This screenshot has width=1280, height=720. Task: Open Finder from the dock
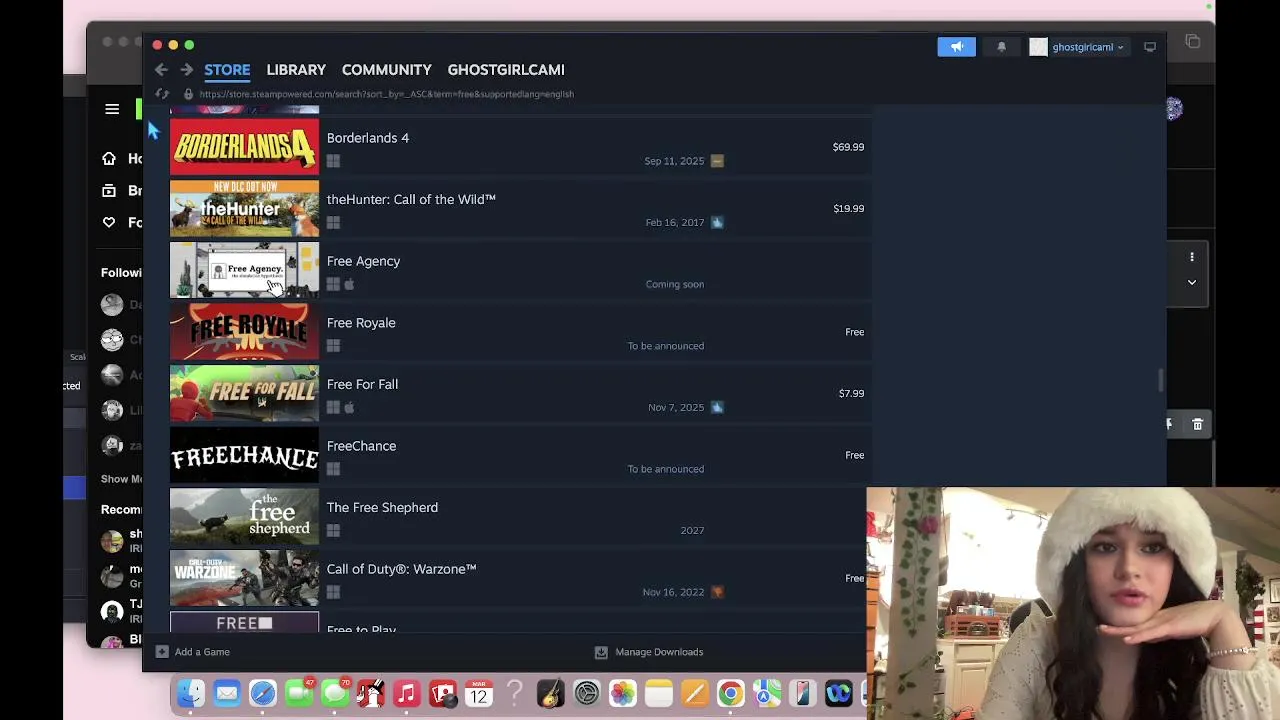[191, 693]
